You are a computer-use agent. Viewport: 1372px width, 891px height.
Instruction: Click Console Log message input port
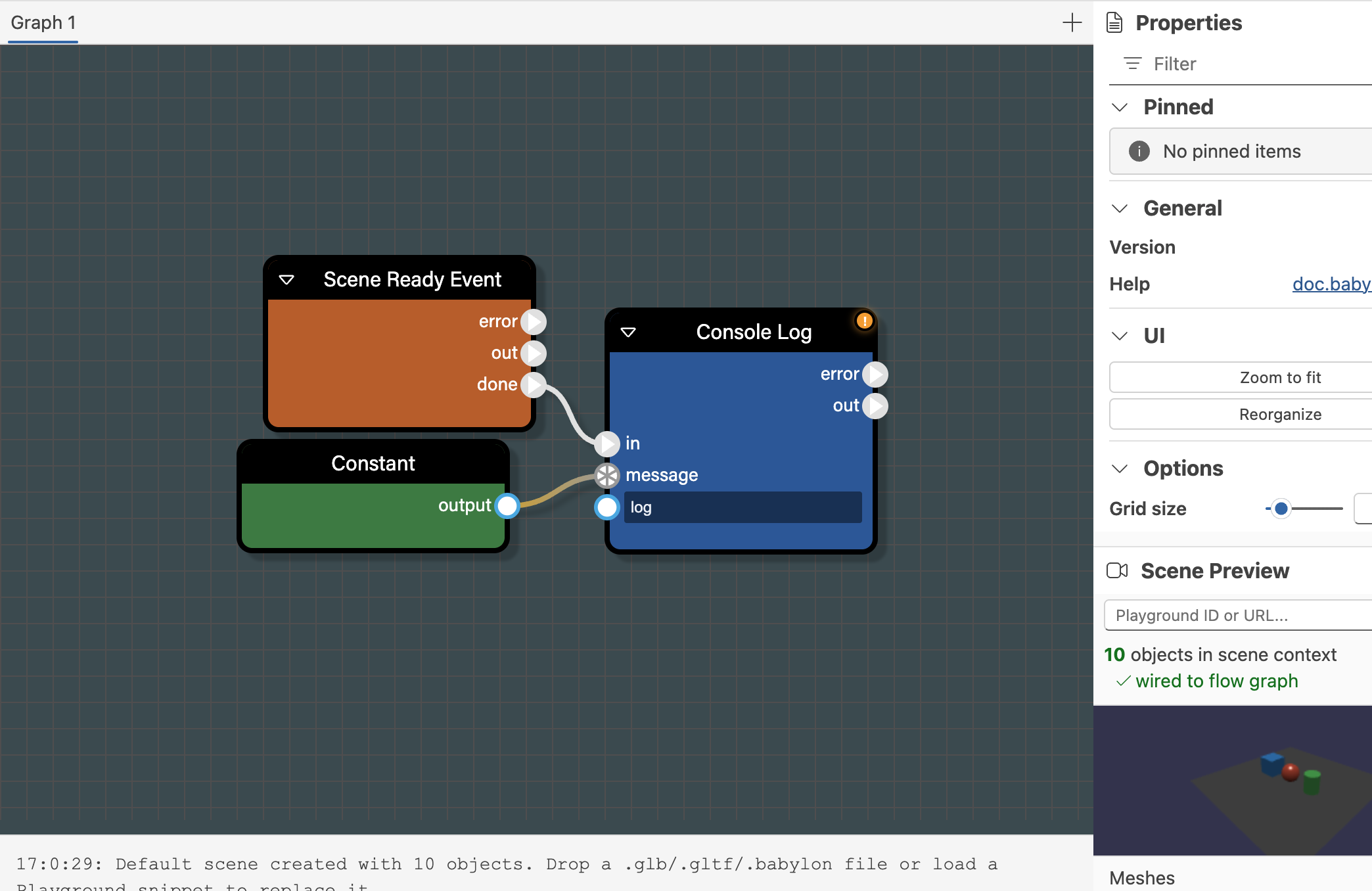(x=607, y=475)
